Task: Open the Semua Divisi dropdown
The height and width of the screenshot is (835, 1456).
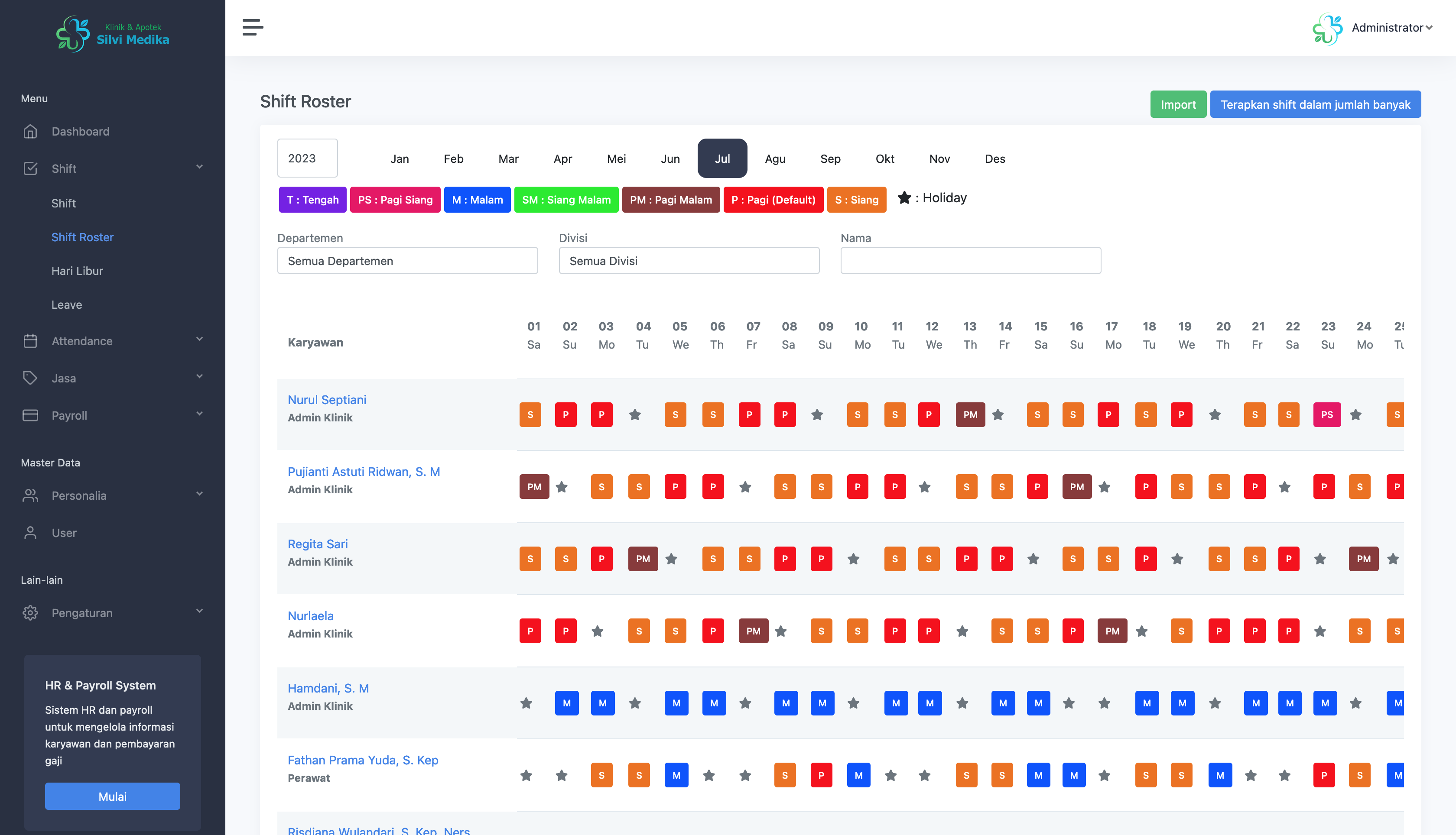Action: pyautogui.click(x=689, y=261)
